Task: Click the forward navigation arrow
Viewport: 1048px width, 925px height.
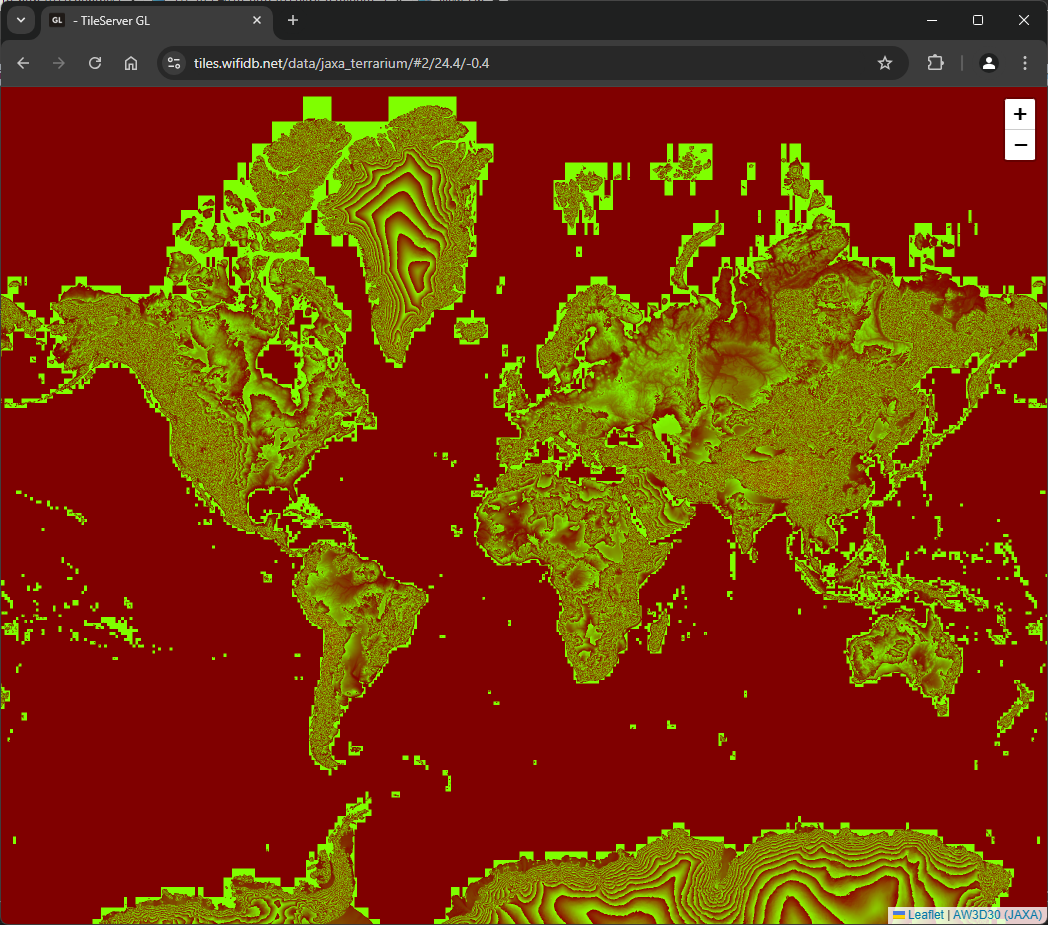Action: tap(59, 63)
